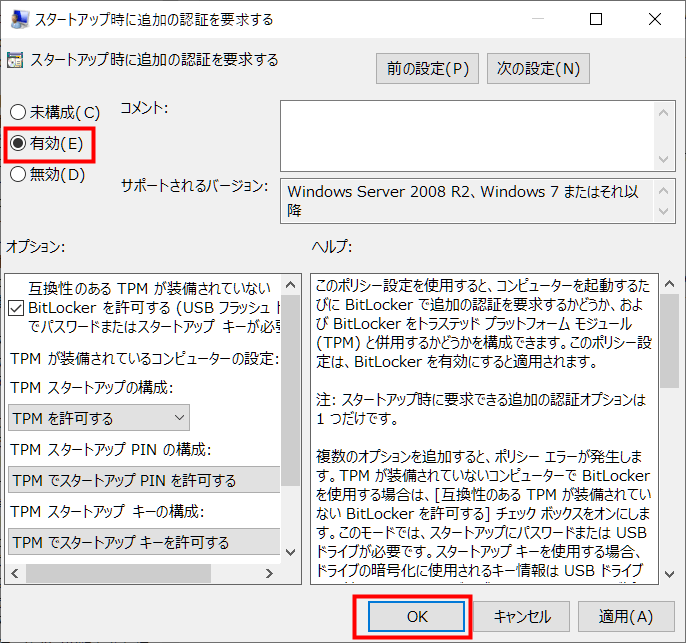Click the help panel vertical scrollbar thumb
686x643 pixels.
669,340
